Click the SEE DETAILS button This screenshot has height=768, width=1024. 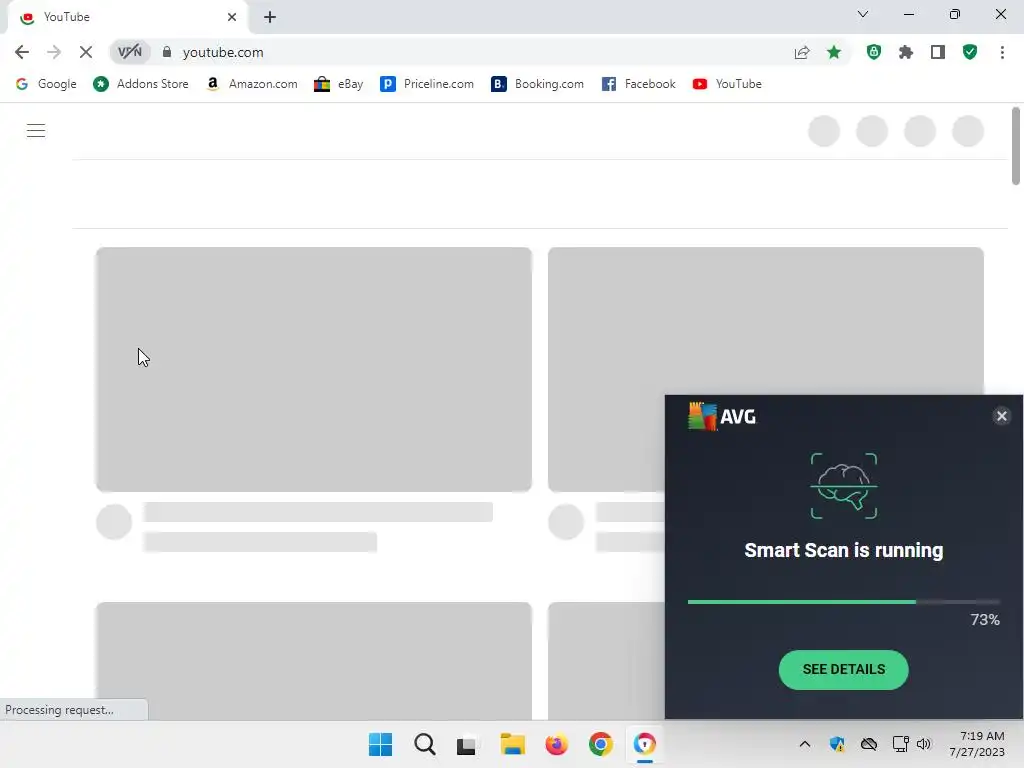click(843, 669)
